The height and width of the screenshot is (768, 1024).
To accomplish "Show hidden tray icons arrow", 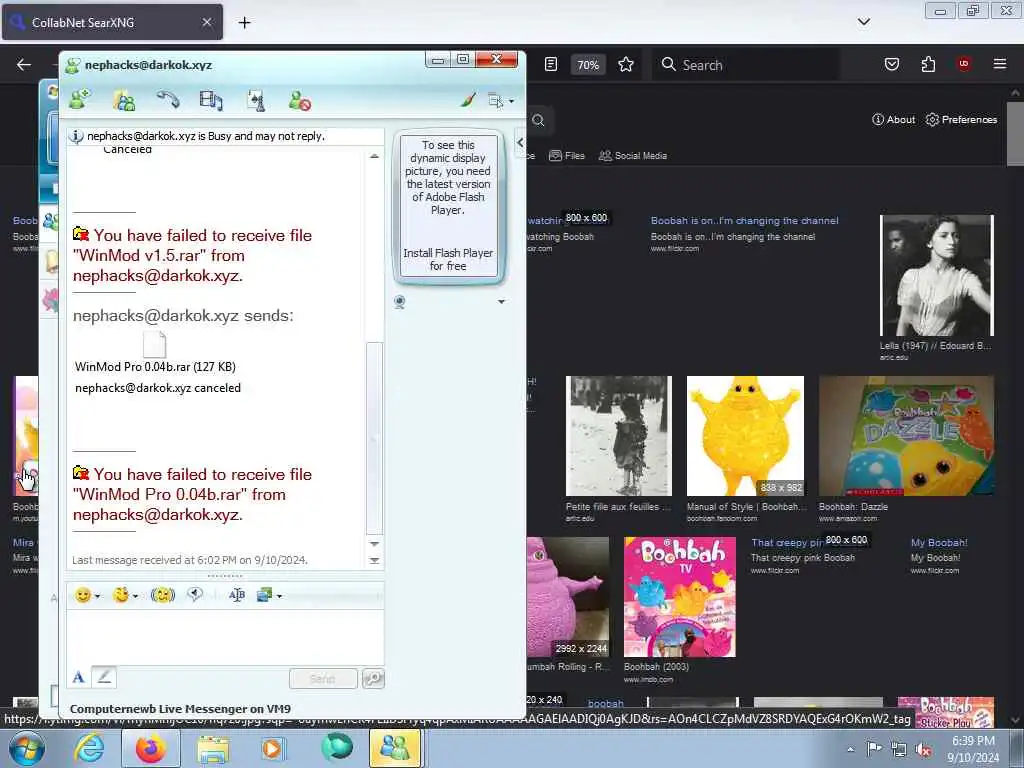I will click(x=850, y=749).
